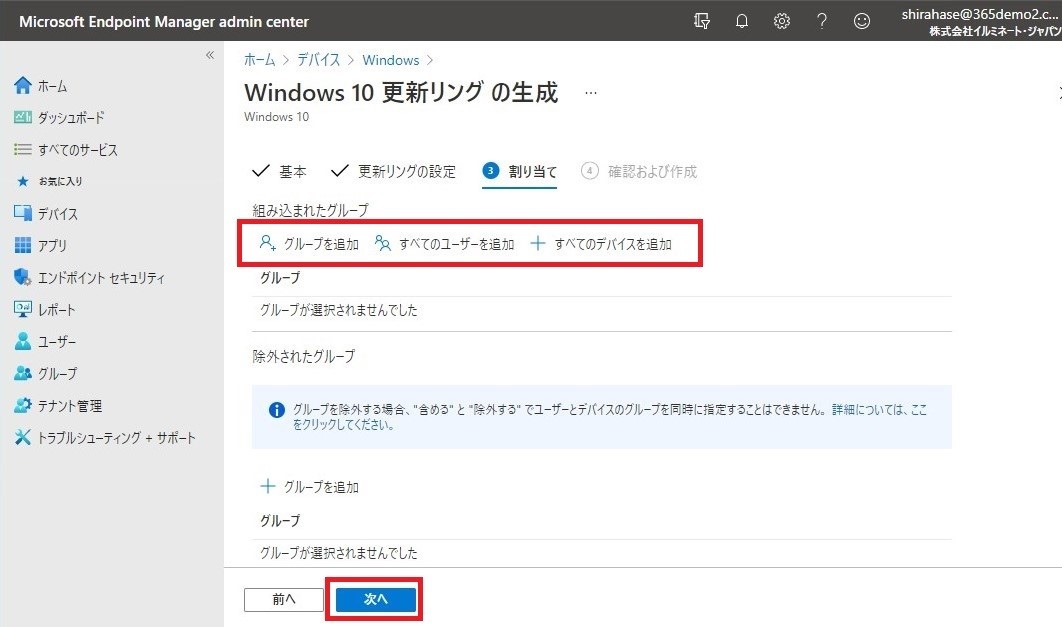1062x627 pixels.
Task: Select the 確認および作成 wizard step
Action: 639,171
